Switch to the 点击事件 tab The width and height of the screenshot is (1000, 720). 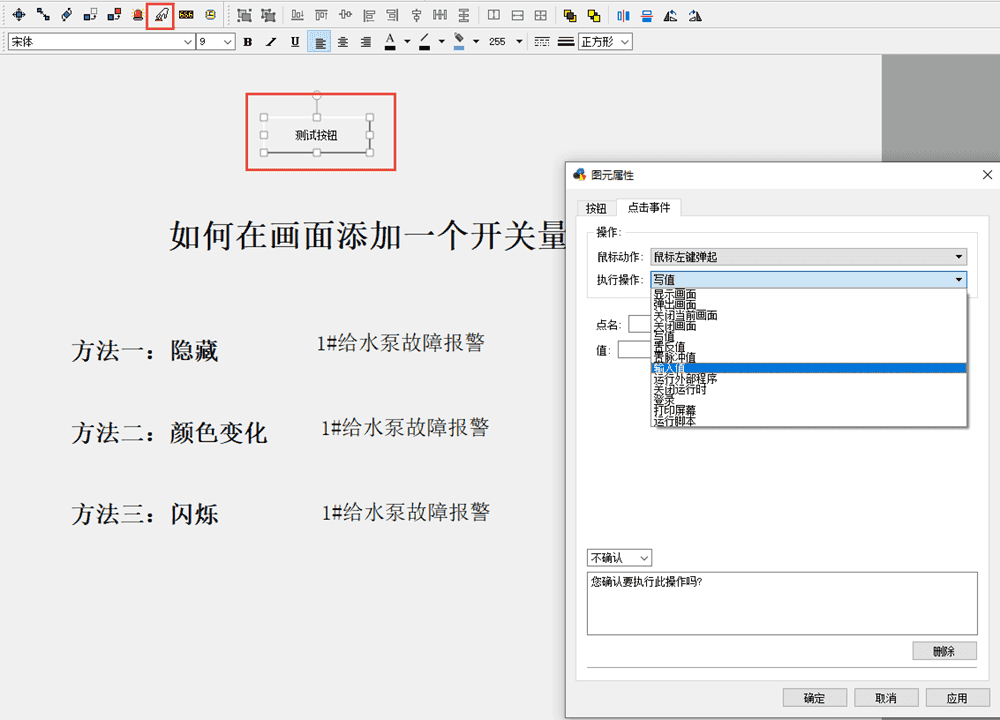coord(649,207)
